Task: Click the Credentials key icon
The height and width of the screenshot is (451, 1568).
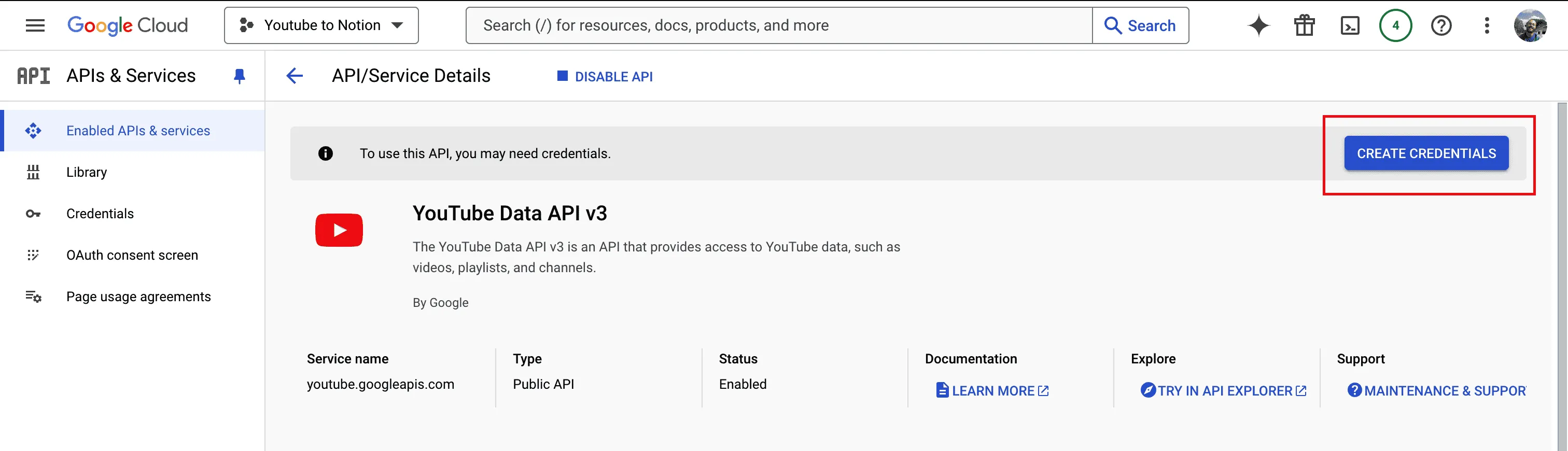Action: tap(34, 214)
